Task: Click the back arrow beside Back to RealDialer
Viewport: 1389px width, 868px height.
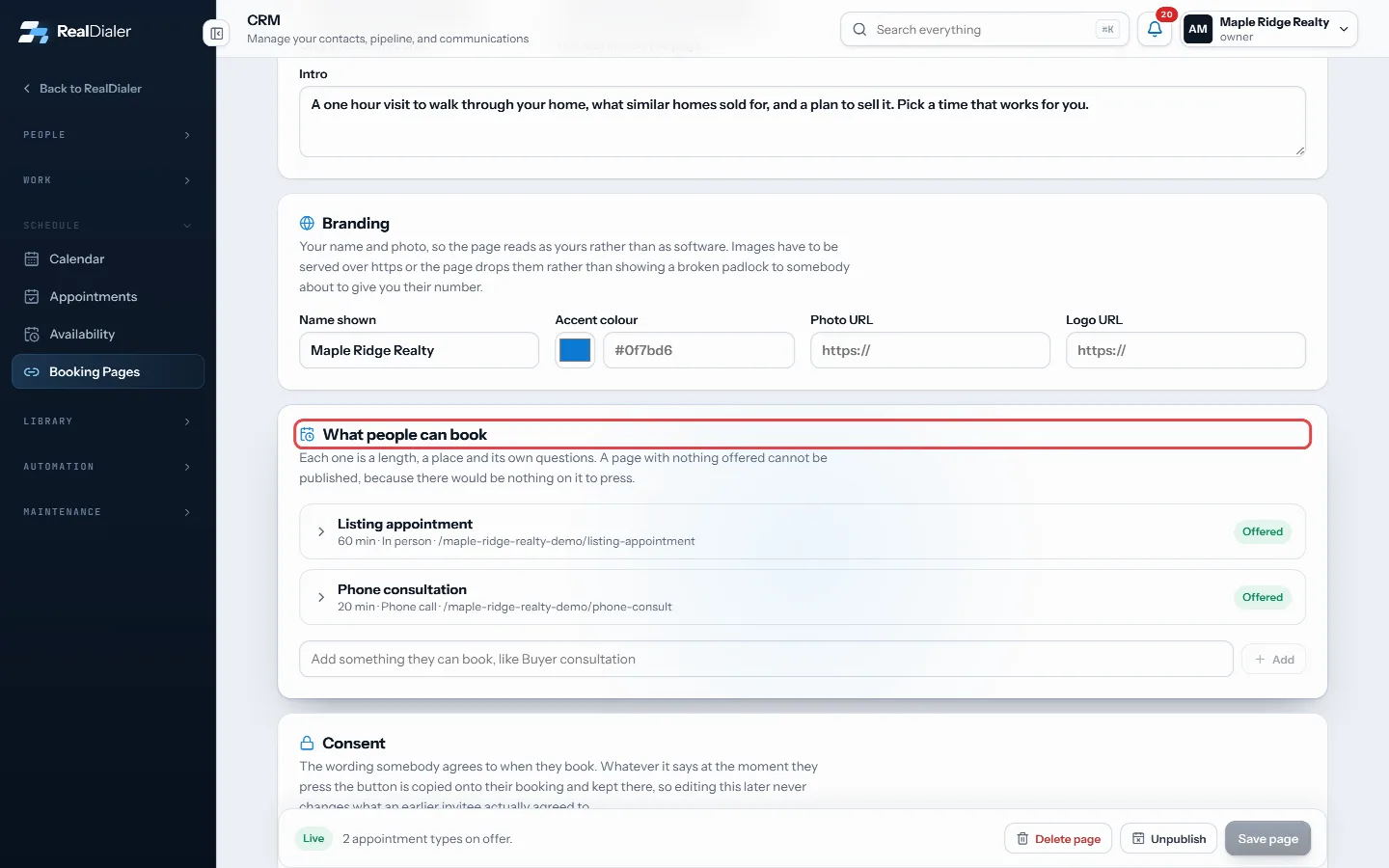Action: click(27, 89)
